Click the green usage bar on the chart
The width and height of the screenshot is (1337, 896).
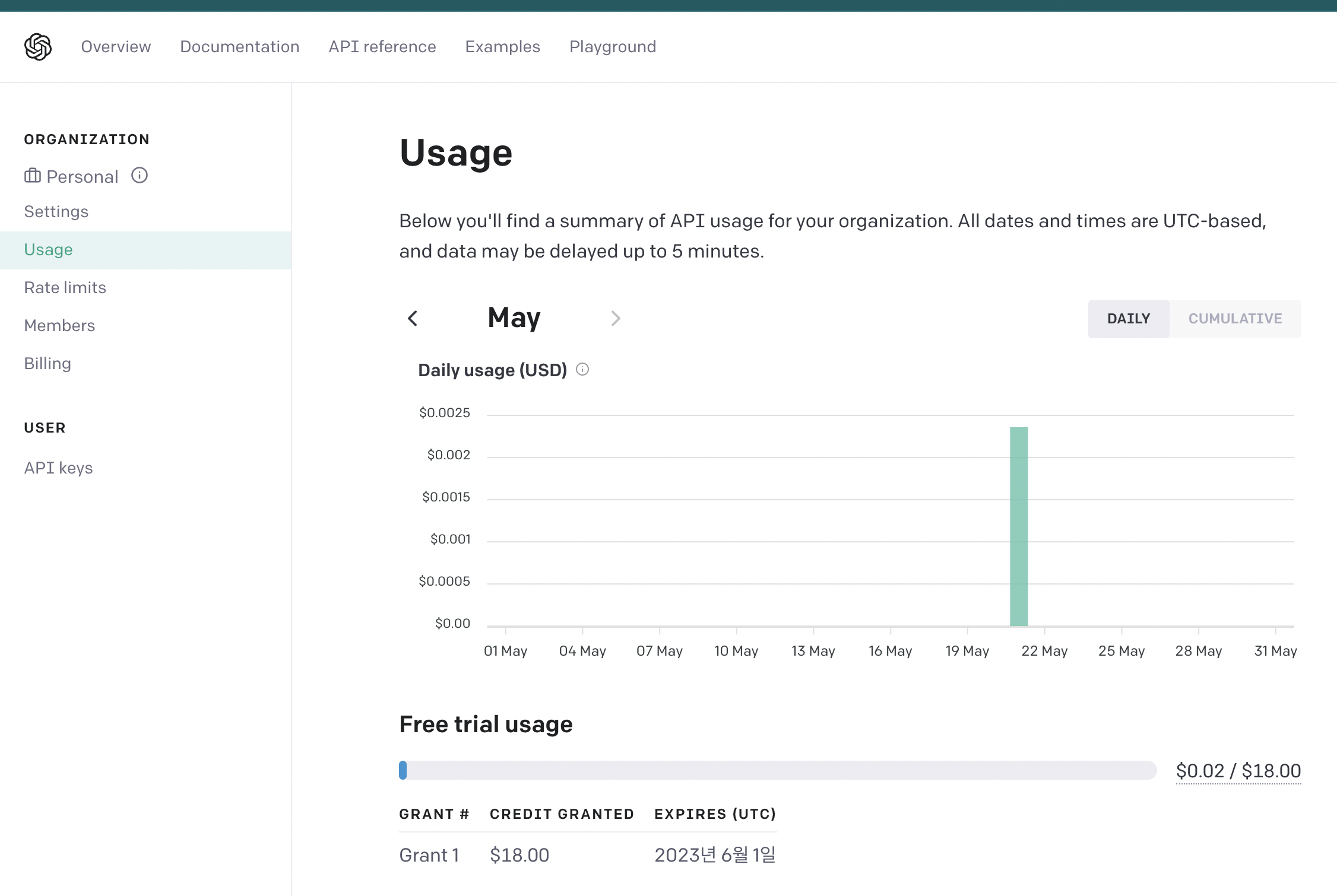(x=1019, y=526)
